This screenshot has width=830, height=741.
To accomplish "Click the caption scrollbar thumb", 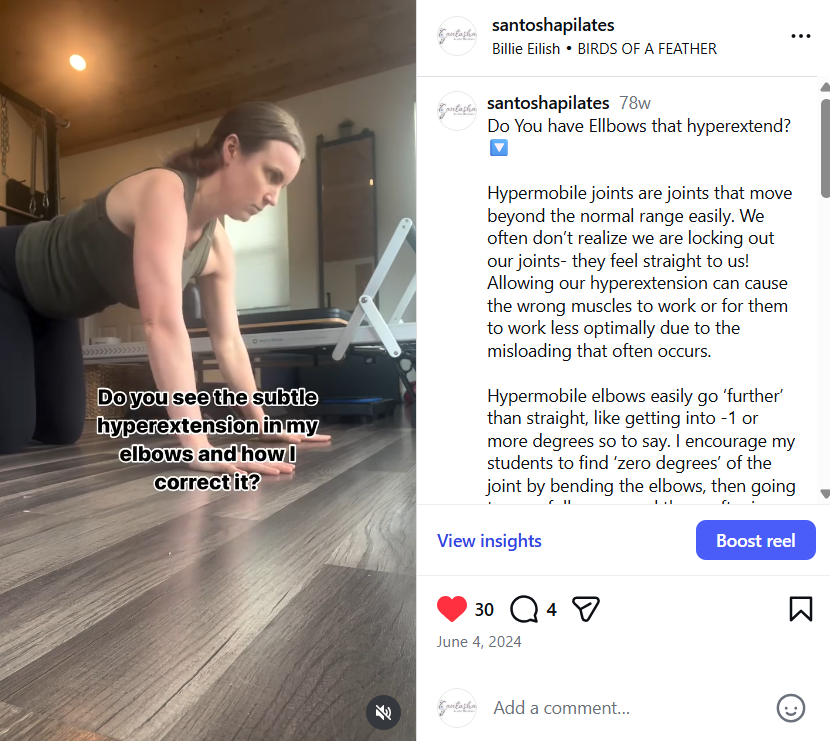I will point(825,148).
